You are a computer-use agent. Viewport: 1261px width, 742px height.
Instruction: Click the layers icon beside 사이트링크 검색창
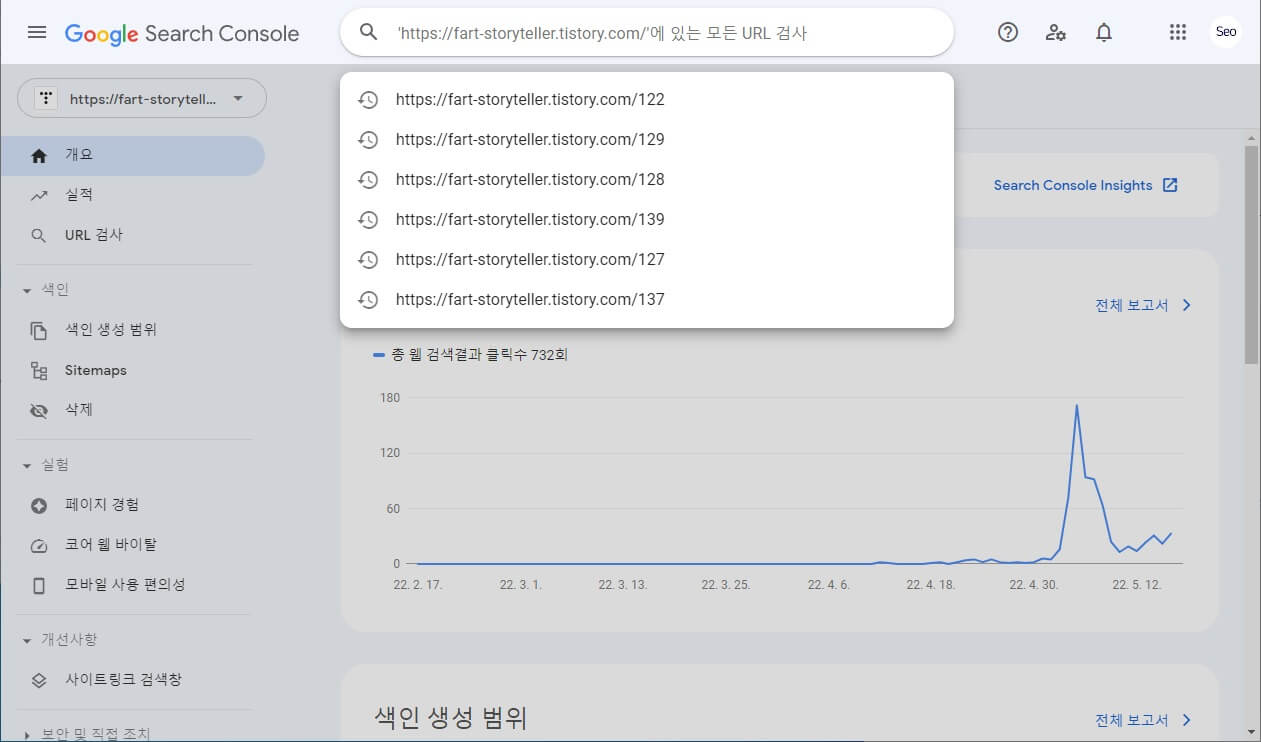point(39,680)
